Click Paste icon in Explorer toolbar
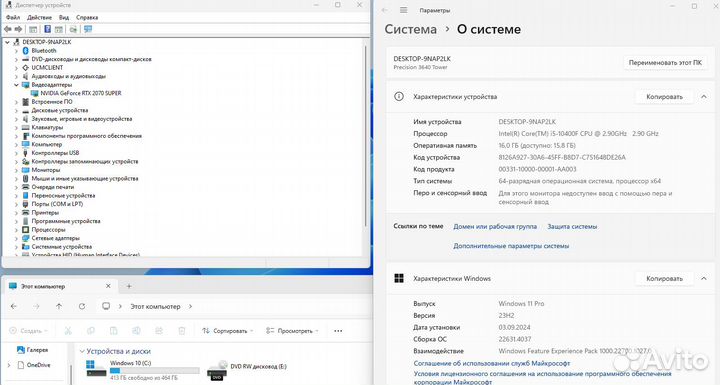Viewport: 720px width, 385px height. [x=113, y=331]
